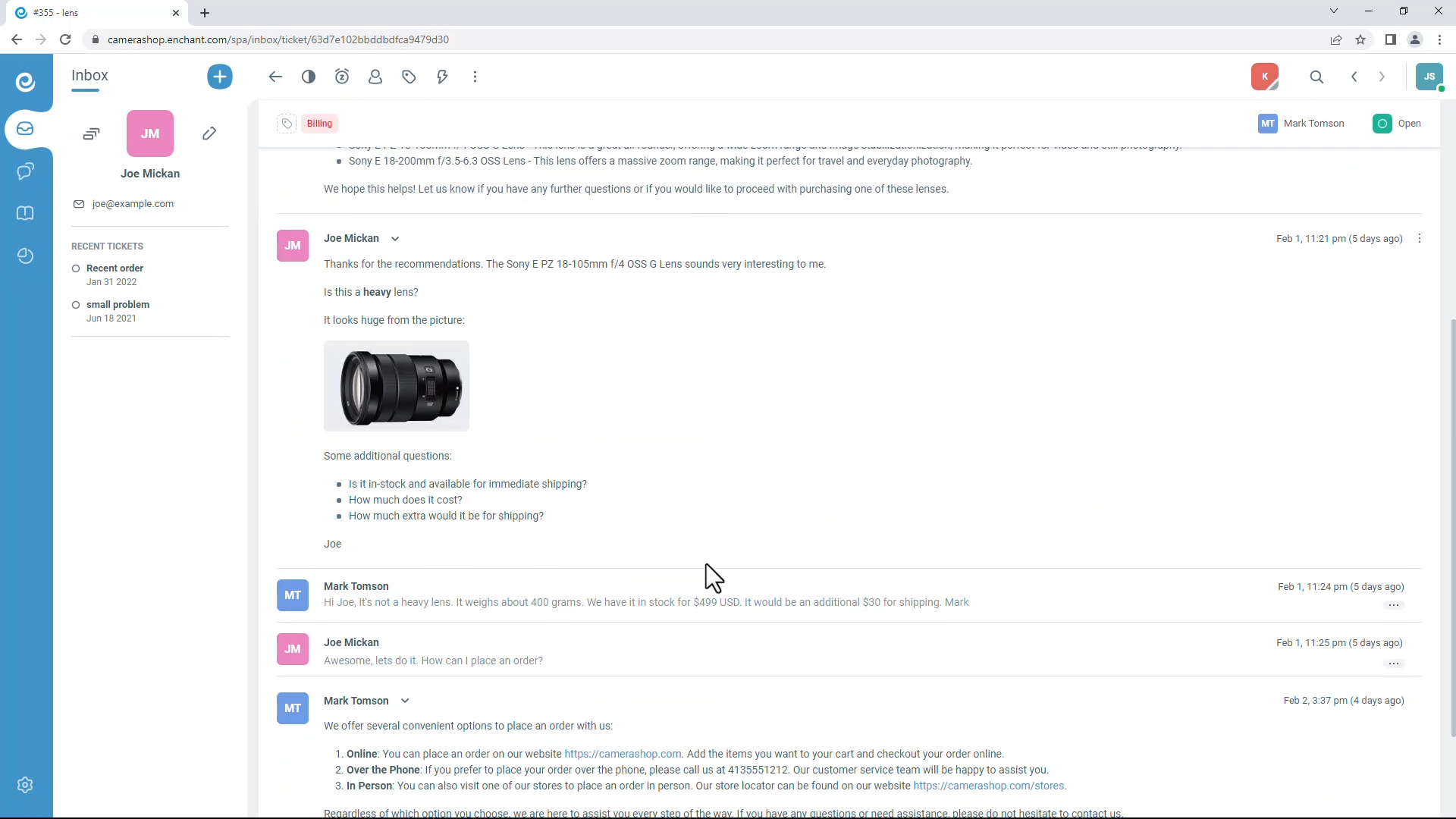Select the small problem ticket radio circle
This screenshot has width=1456, height=819.
tap(76, 305)
